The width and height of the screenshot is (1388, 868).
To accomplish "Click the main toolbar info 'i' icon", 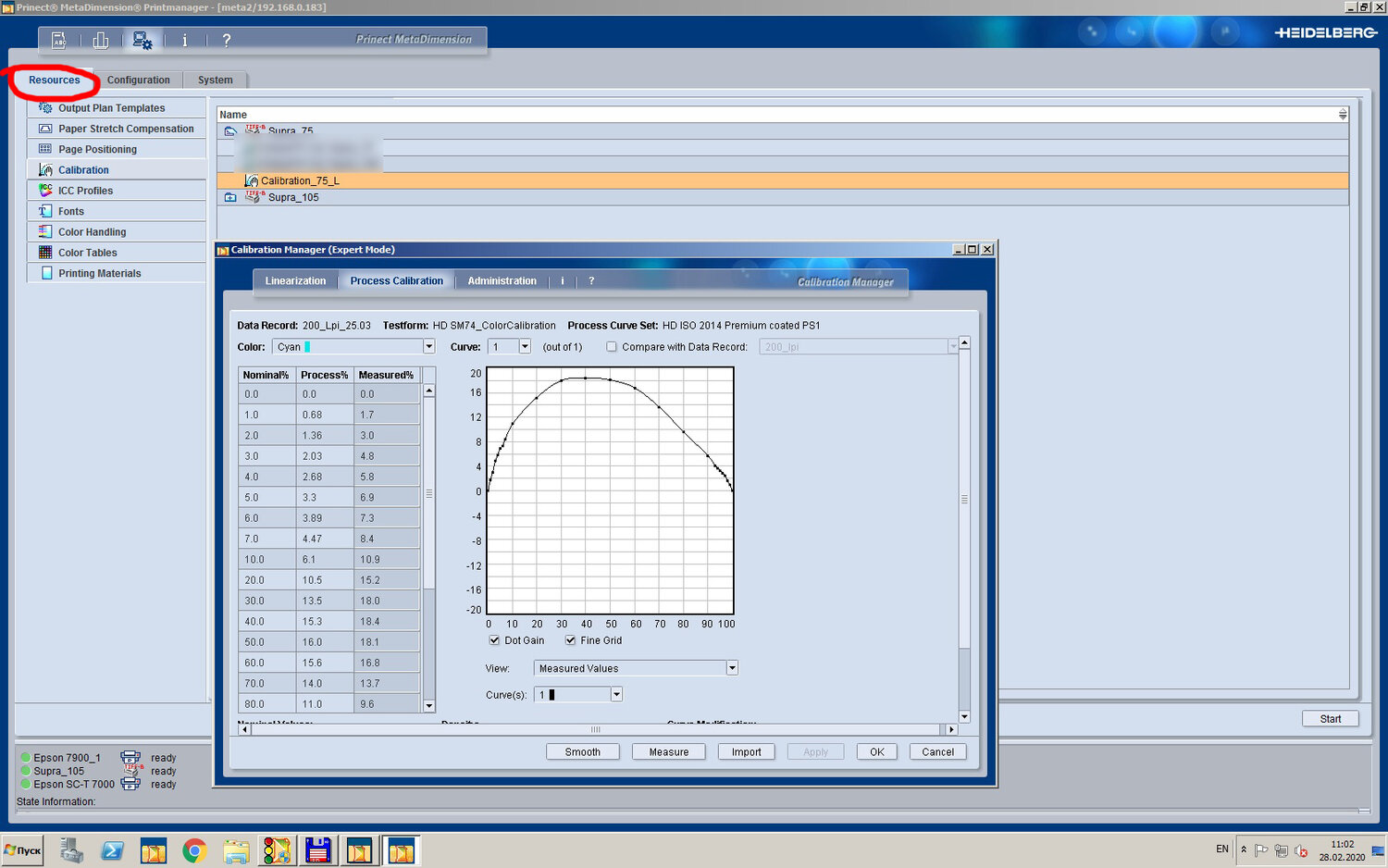I will point(184,40).
